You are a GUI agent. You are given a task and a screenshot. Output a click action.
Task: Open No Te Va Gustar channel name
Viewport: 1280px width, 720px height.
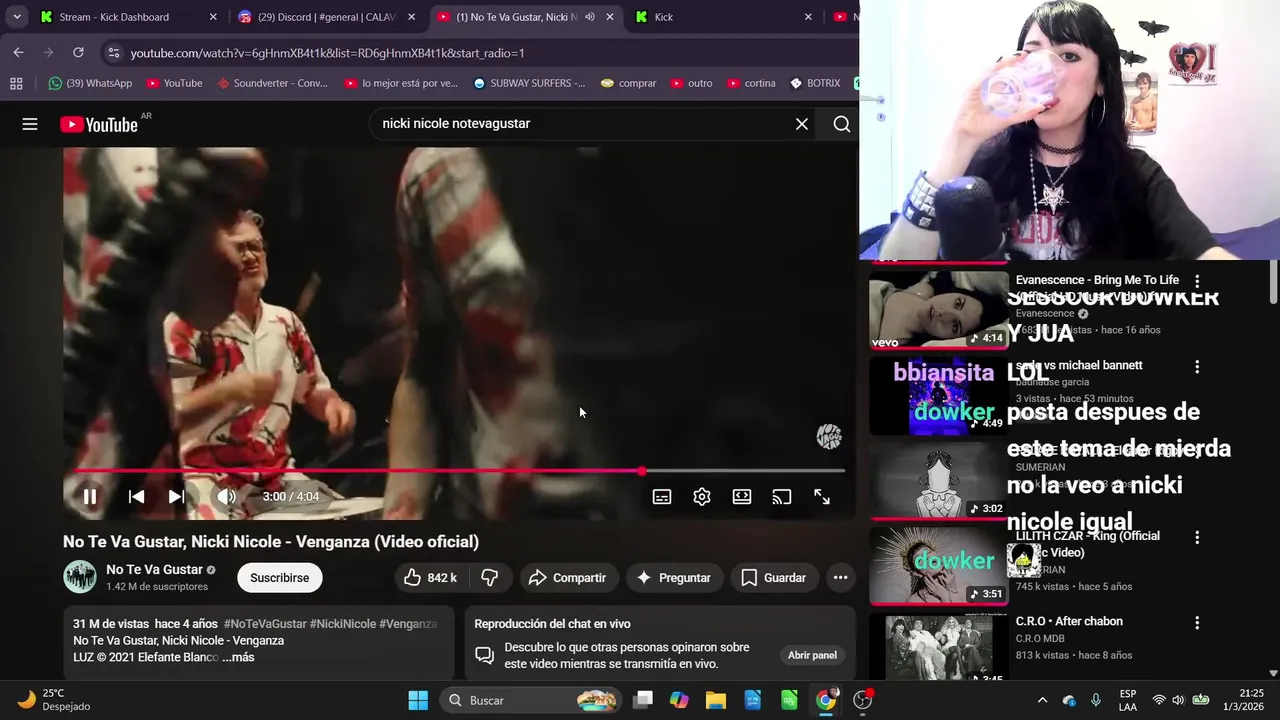click(x=154, y=569)
